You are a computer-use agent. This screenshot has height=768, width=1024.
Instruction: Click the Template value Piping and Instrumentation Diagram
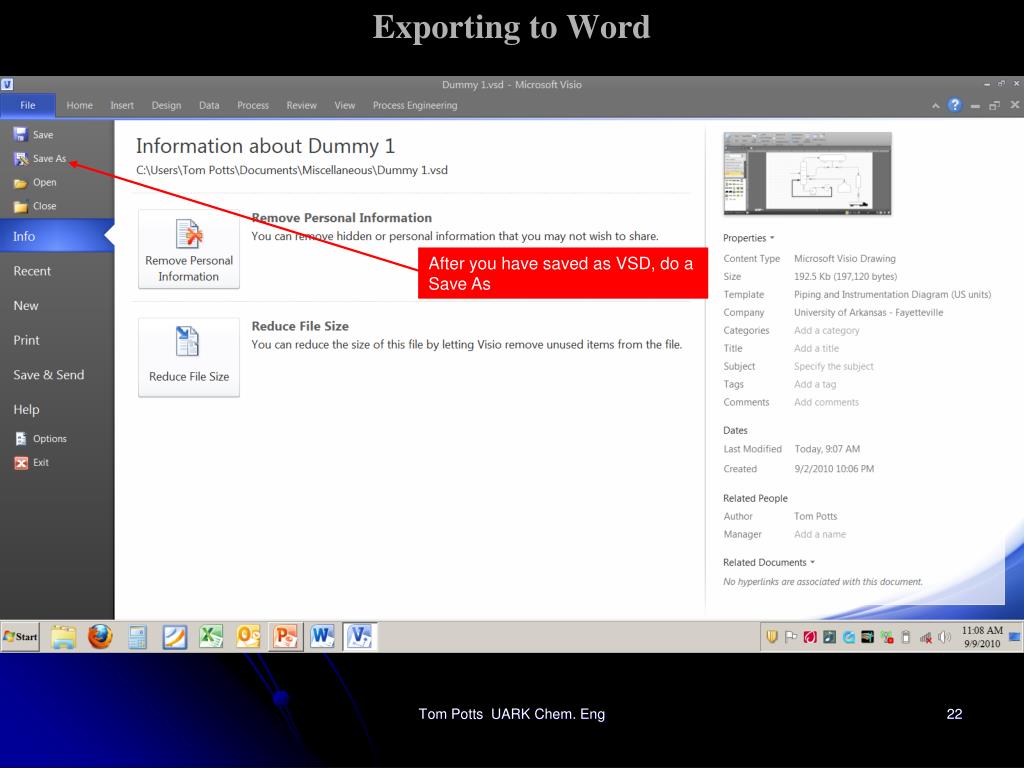tap(892, 295)
